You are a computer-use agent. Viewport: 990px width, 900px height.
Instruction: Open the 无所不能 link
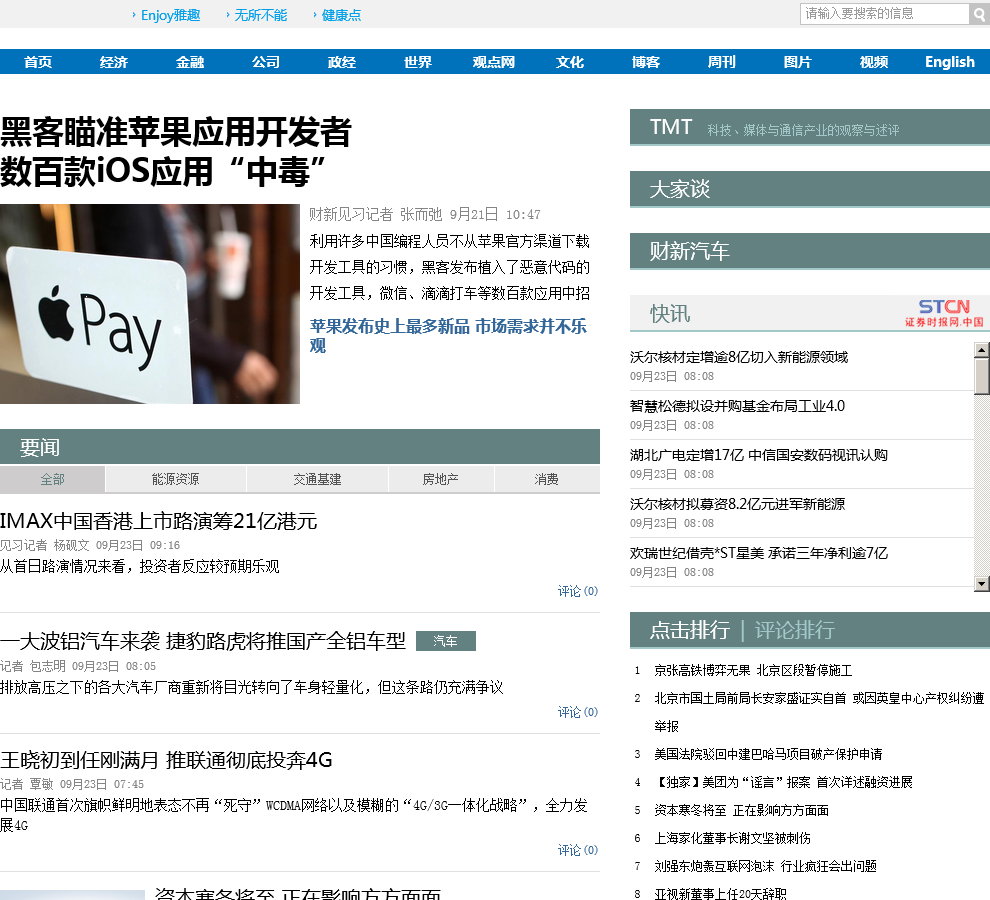coord(260,15)
